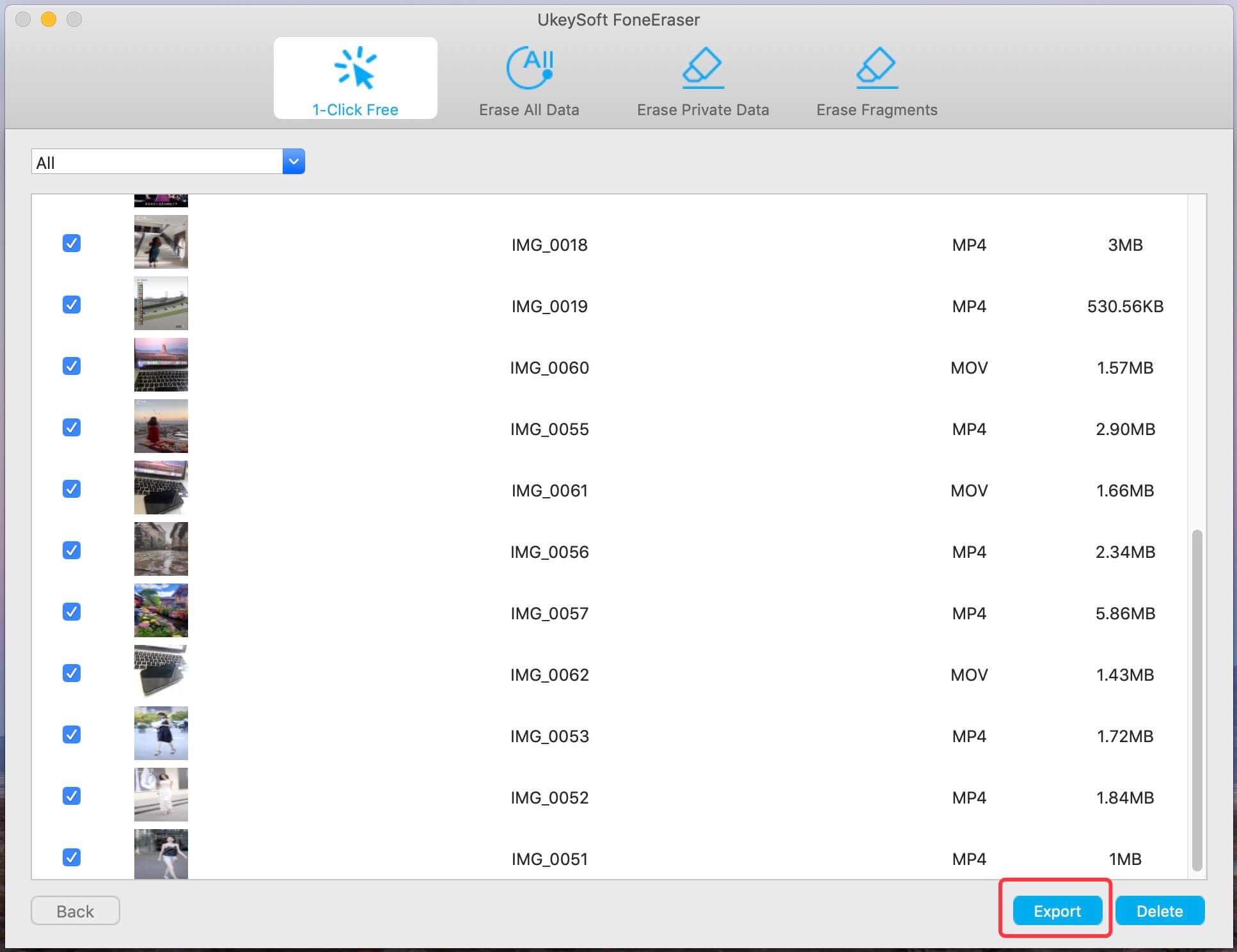Click the Erase All Data icon
Screen dimensions: 1237x952
(530, 67)
